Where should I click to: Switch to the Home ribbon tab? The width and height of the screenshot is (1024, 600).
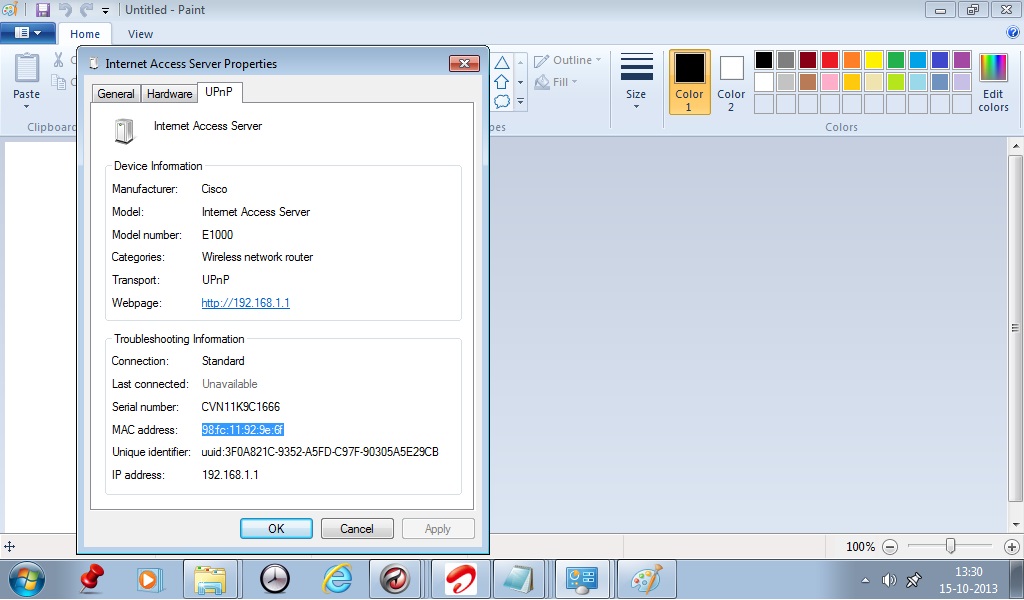pyautogui.click(x=85, y=34)
